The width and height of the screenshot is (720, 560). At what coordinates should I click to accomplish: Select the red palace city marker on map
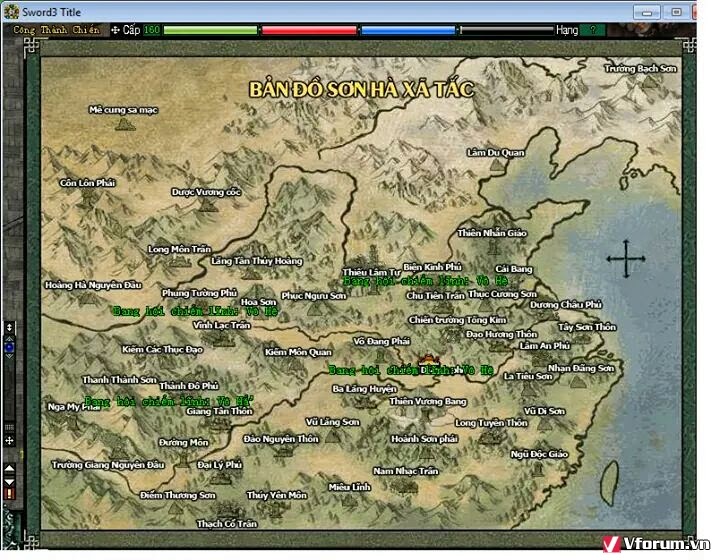[428, 360]
